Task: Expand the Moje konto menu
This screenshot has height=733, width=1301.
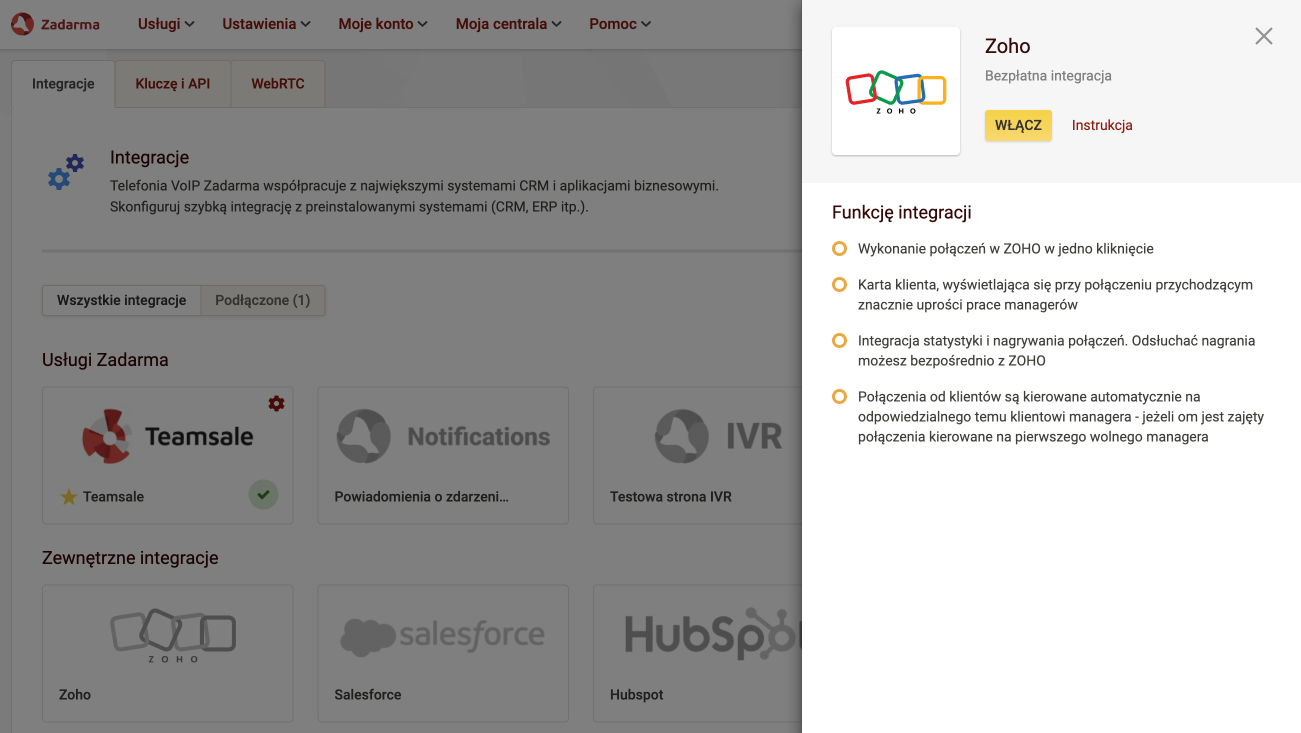Action: pyautogui.click(x=383, y=24)
